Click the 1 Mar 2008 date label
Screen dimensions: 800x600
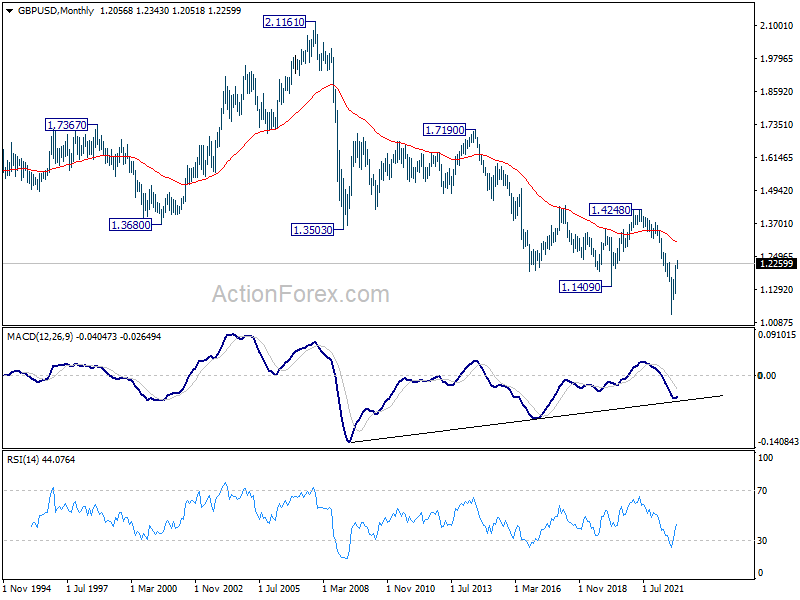[x=345, y=589]
